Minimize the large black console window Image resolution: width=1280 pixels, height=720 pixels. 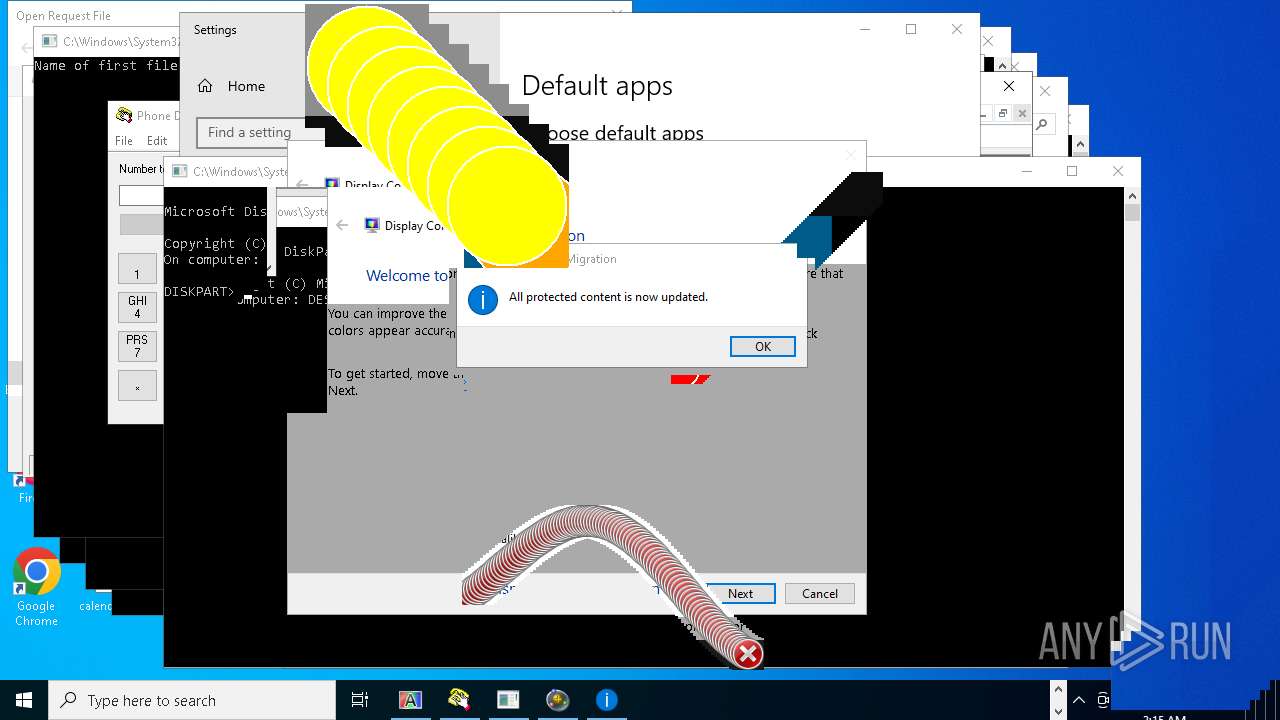[x=1026, y=171]
